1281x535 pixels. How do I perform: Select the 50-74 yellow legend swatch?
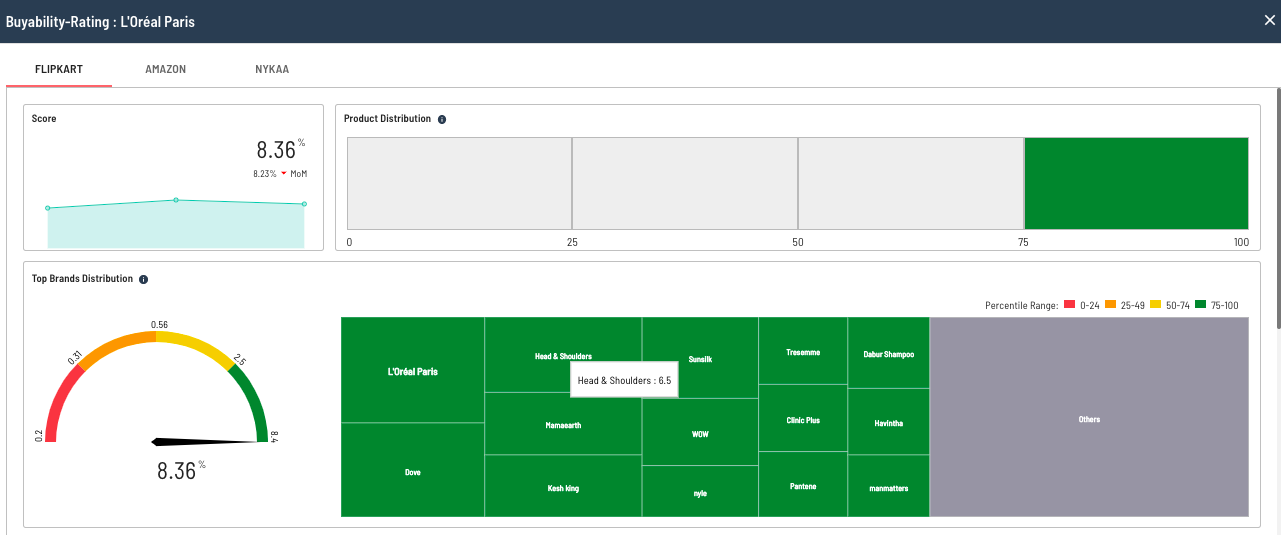tap(1156, 305)
